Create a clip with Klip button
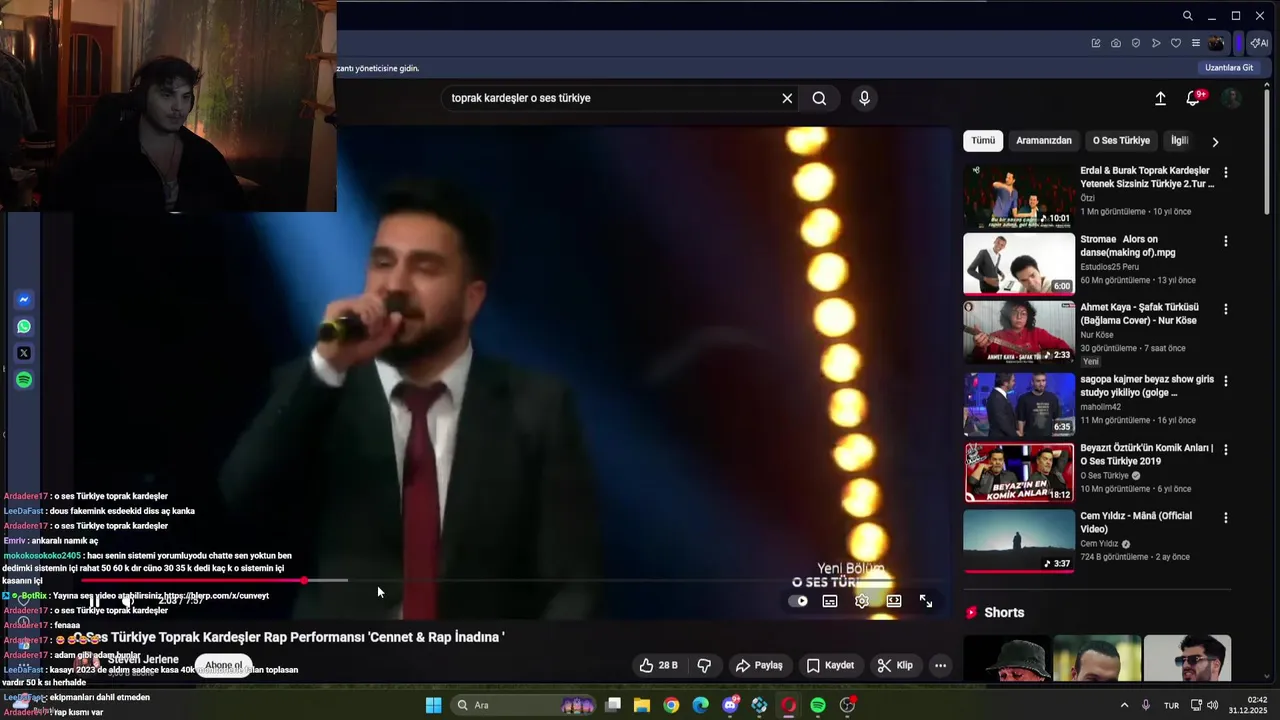This screenshot has height=720, width=1280. click(895, 665)
